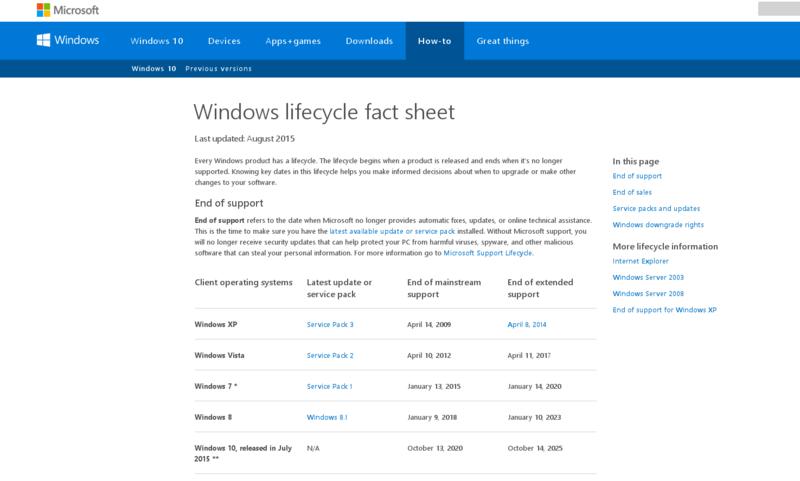Click the Latest update or service pack header
Viewport: 800px width, 481px height.
coord(339,288)
